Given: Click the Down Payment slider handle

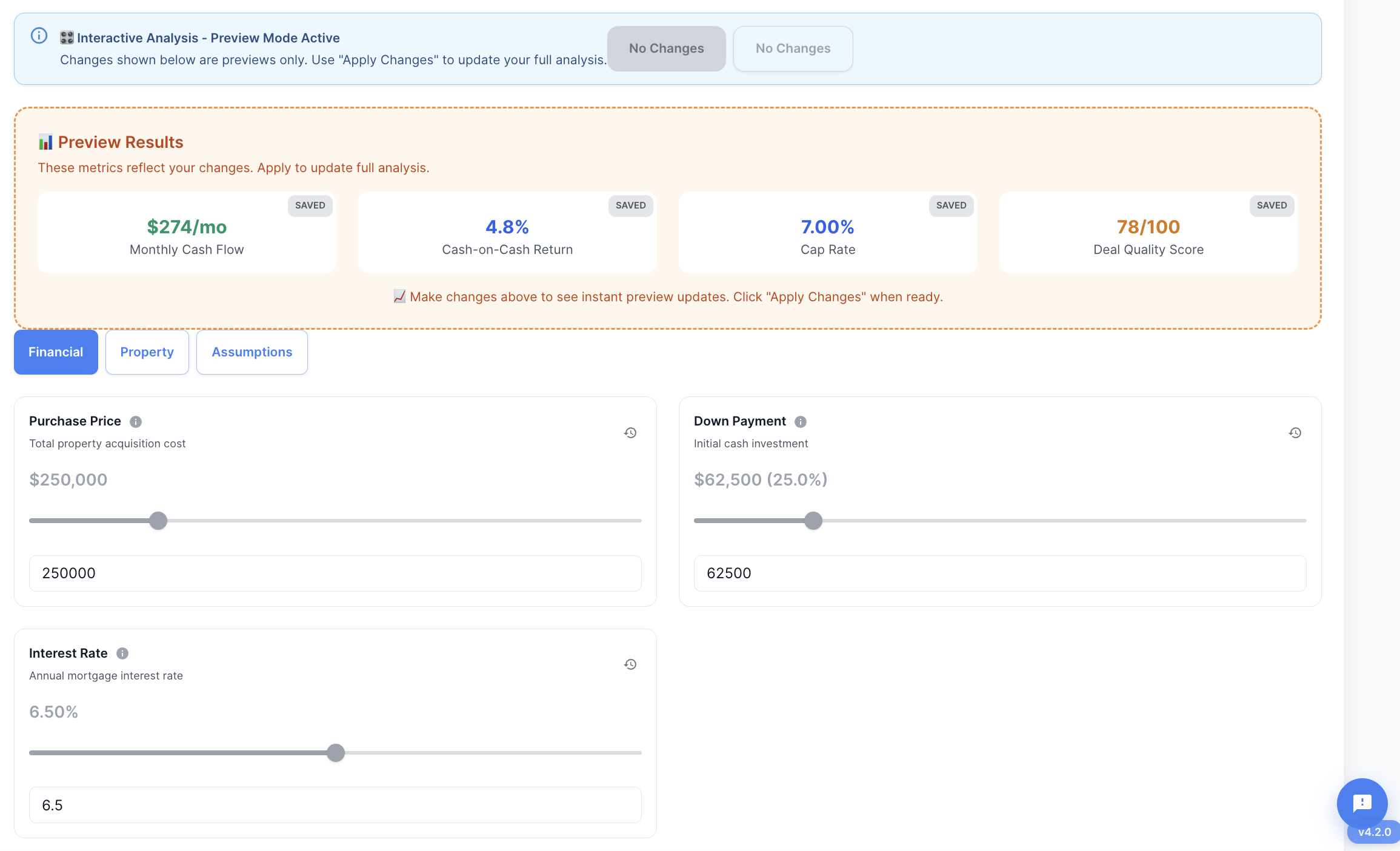Looking at the screenshot, I should click(x=814, y=521).
